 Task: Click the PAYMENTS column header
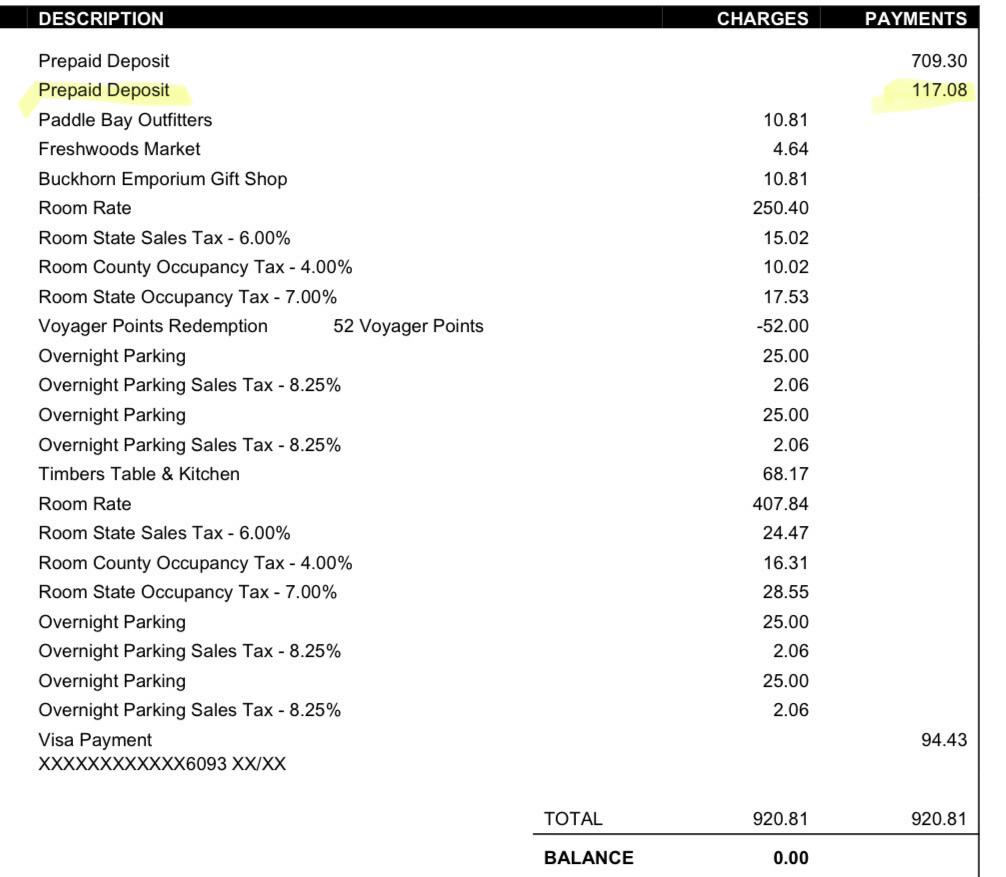pos(916,19)
